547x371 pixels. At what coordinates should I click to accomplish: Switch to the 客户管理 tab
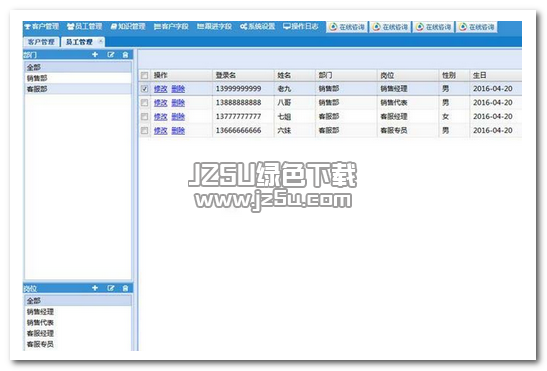coord(42,42)
